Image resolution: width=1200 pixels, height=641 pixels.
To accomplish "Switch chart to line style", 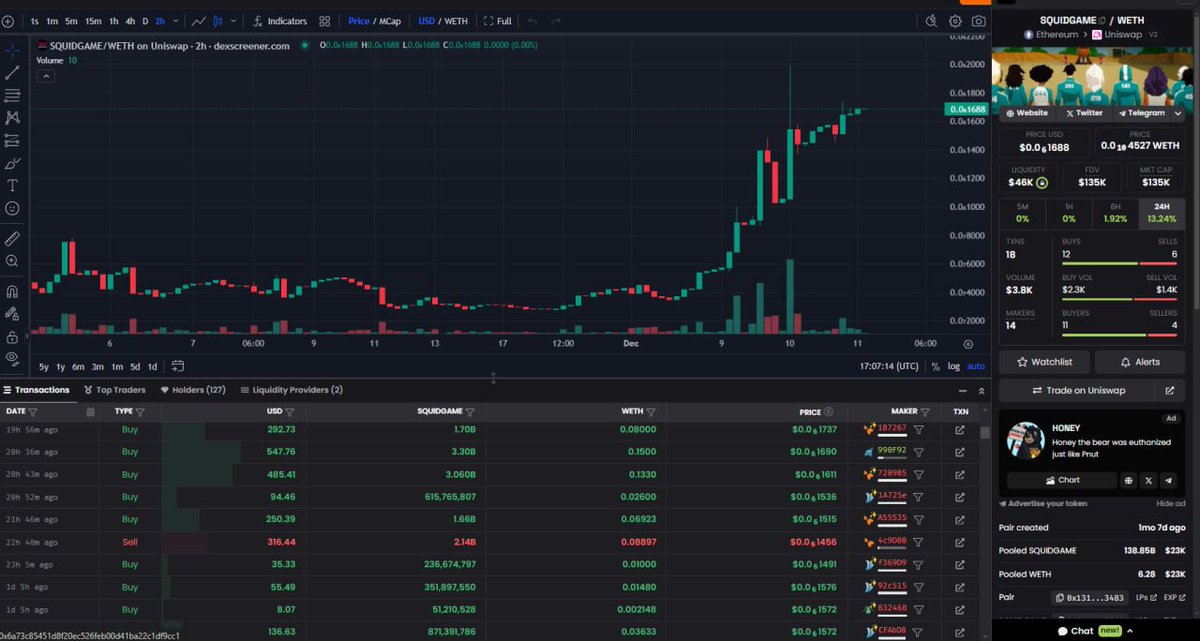I will coord(199,21).
